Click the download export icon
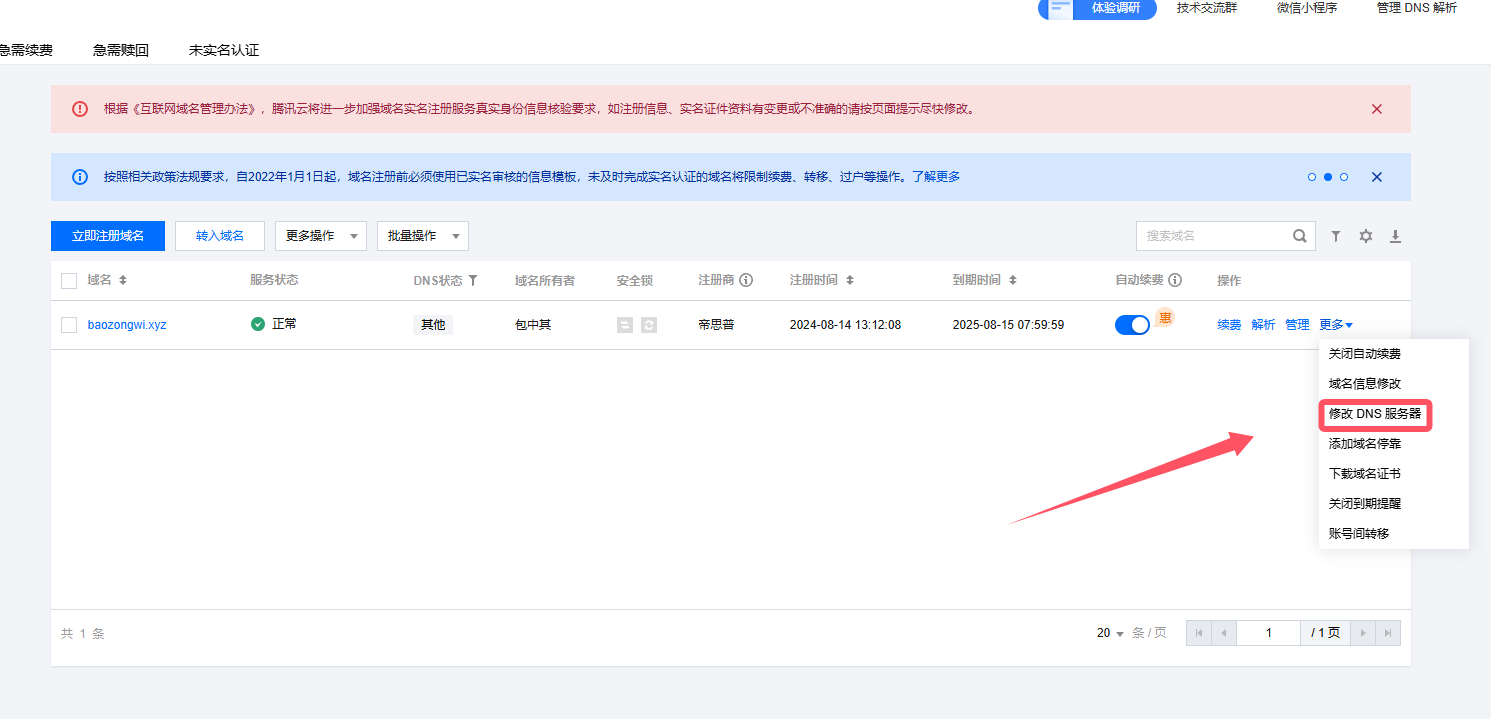Viewport: 1491px width, 719px height. (x=1396, y=237)
